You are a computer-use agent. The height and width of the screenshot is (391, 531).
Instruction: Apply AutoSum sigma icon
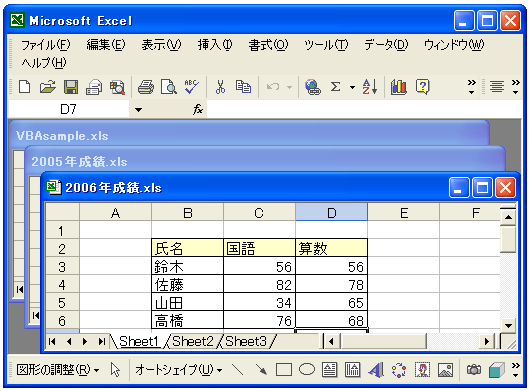335,87
